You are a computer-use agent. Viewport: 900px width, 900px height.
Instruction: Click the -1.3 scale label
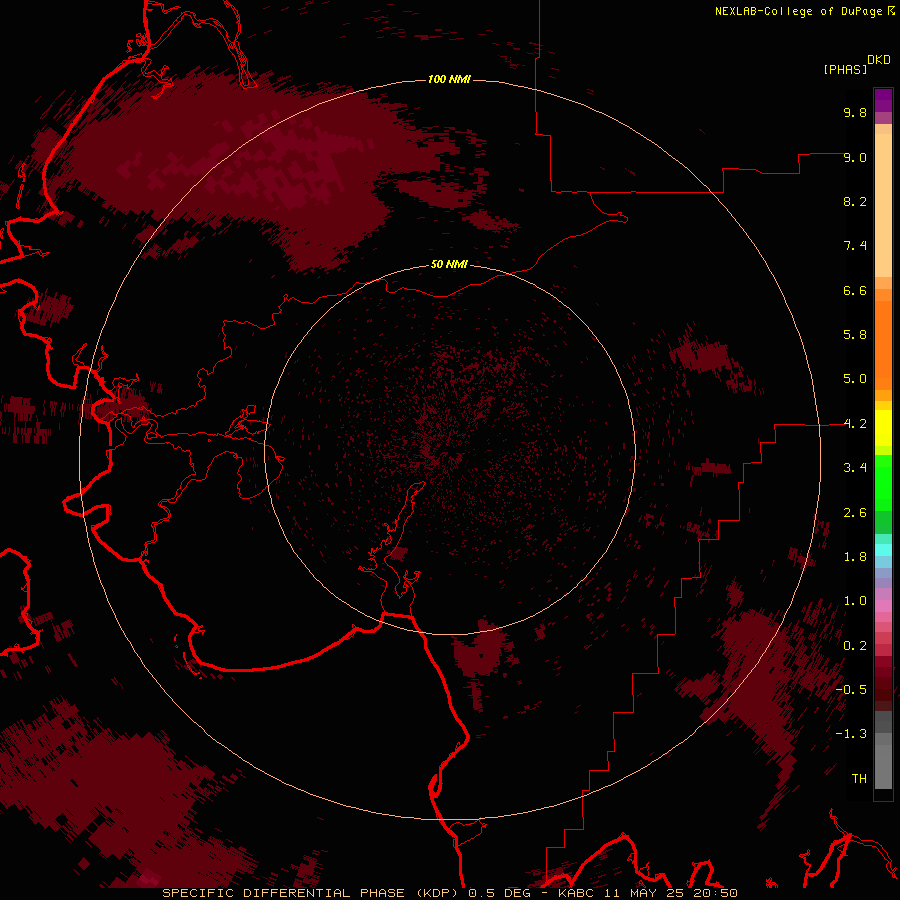coord(851,734)
